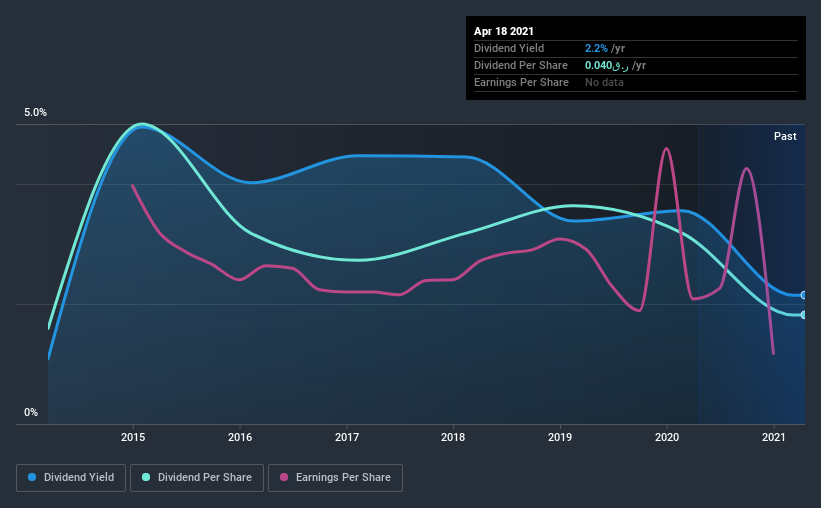Click the teal Dividend Per Share endpoint marker
Screen dimensions: 821x508
803,315
